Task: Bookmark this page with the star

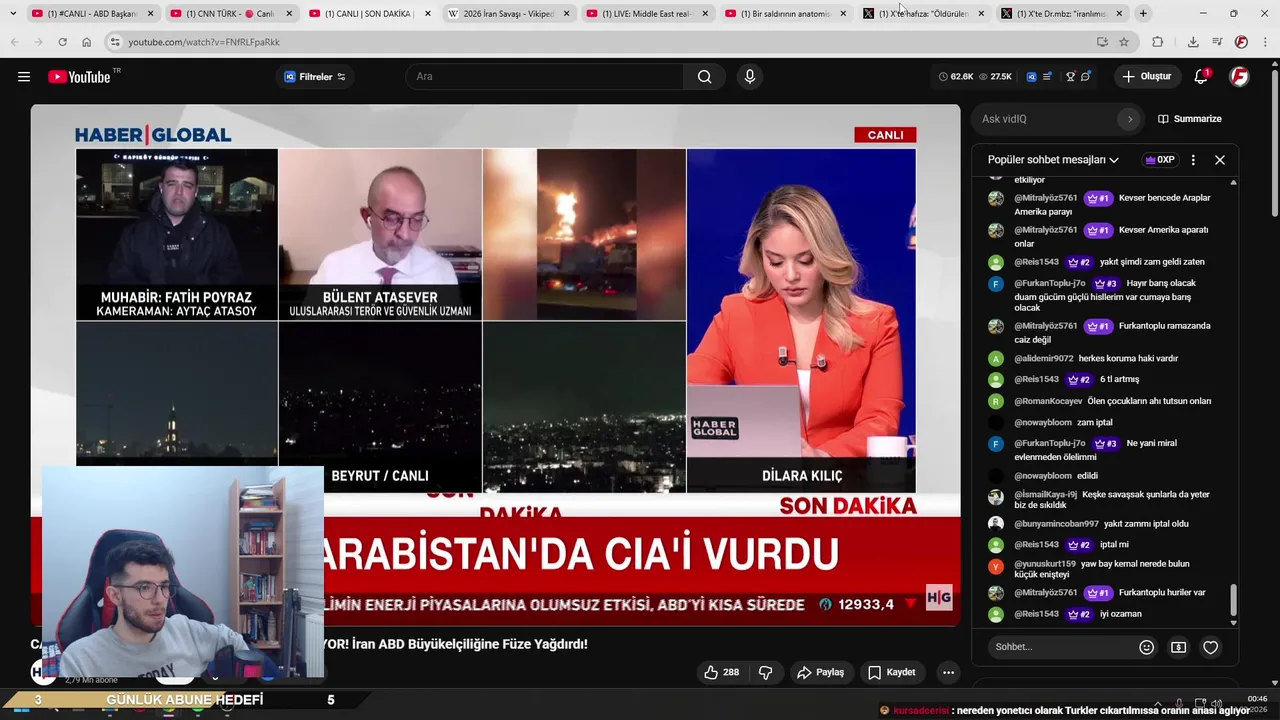Action: 1124,42
